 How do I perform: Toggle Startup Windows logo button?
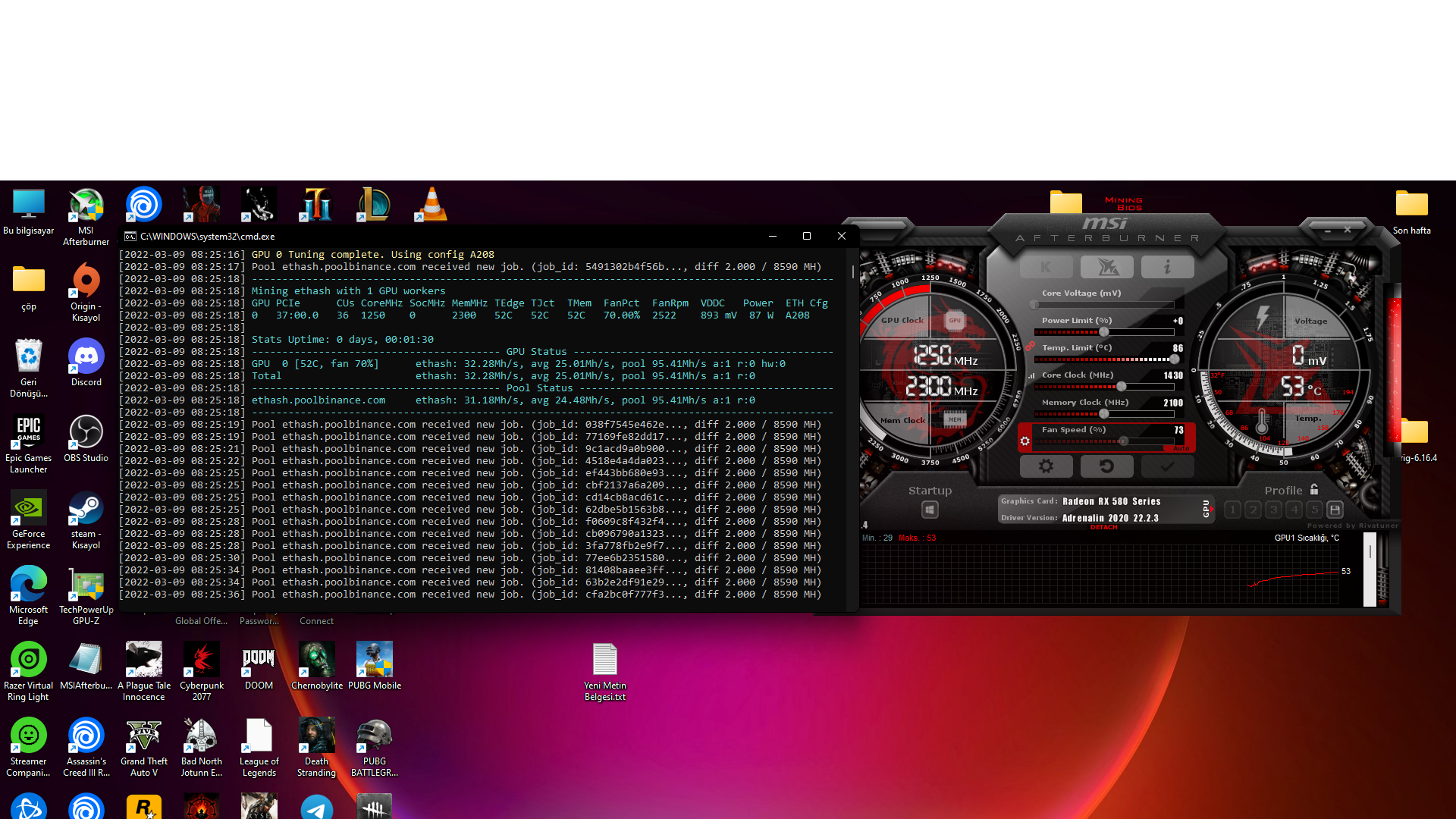[x=930, y=510]
